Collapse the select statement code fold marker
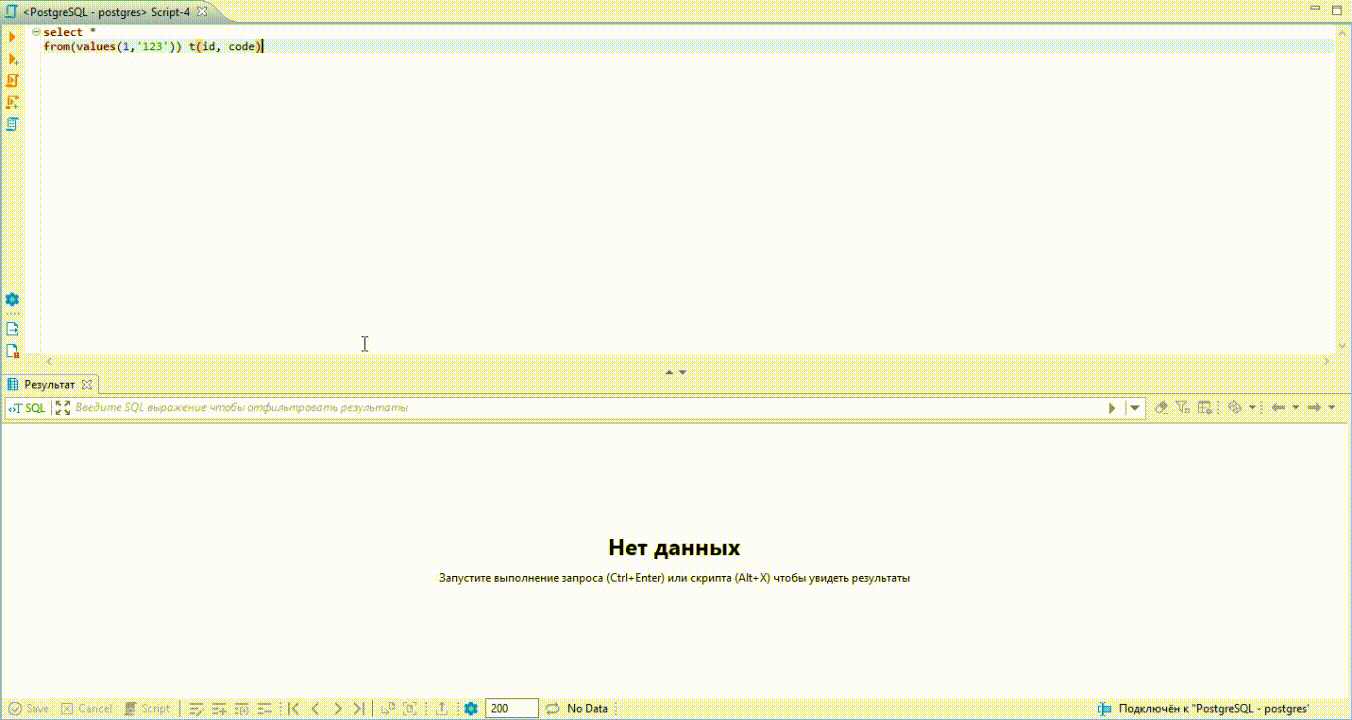The width and height of the screenshot is (1352, 720). click(36, 31)
